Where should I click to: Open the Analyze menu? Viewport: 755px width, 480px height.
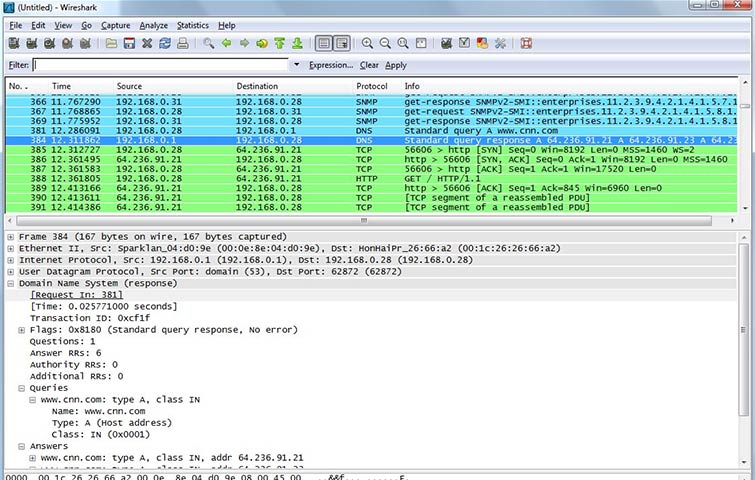(154, 26)
